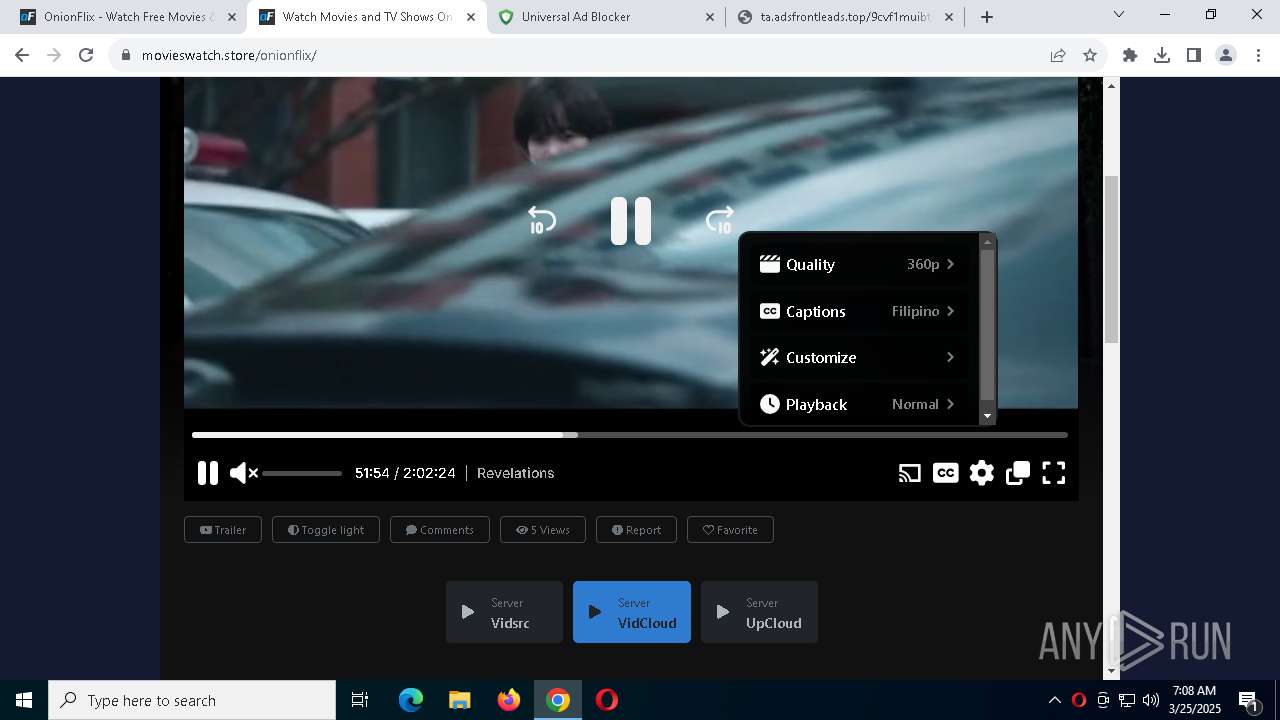This screenshot has height=720, width=1280.
Task: Open the Opera browser taskbar icon
Action: pyautogui.click(x=607, y=700)
